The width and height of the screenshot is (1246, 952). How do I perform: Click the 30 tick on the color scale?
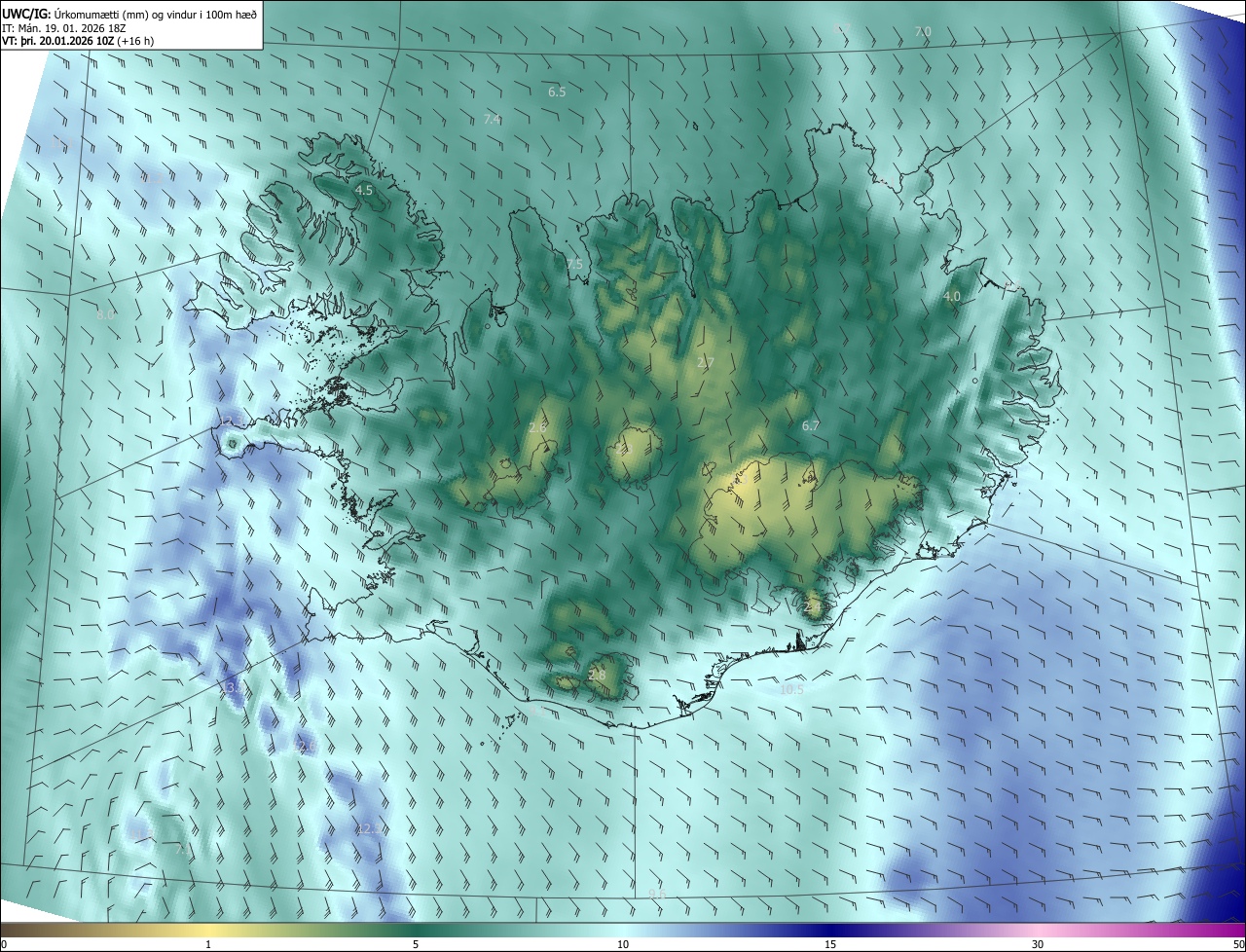[x=1038, y=944]
